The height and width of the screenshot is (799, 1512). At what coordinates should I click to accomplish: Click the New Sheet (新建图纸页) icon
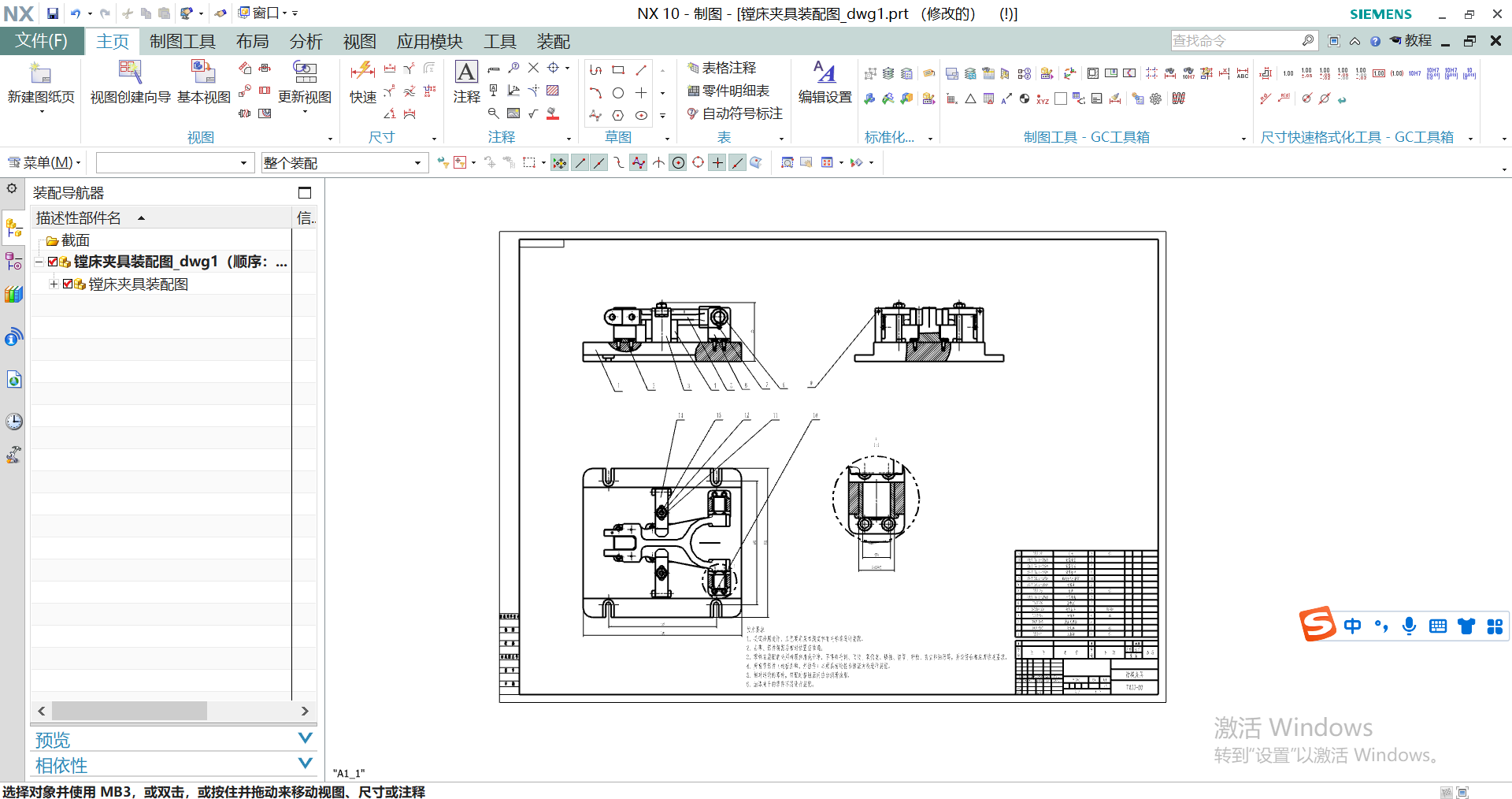[40, 74]
